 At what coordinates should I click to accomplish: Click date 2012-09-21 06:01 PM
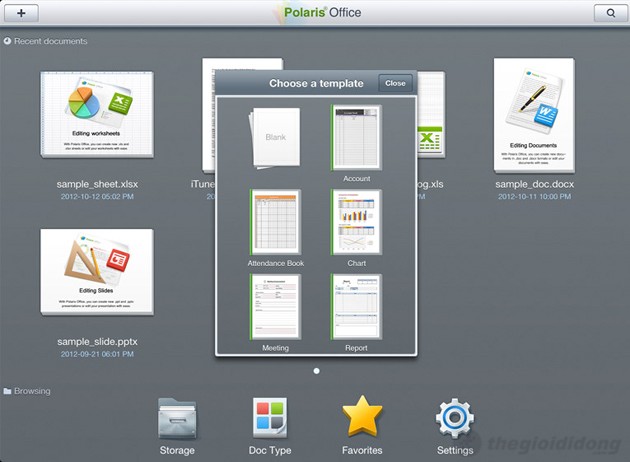click(97, 354)
